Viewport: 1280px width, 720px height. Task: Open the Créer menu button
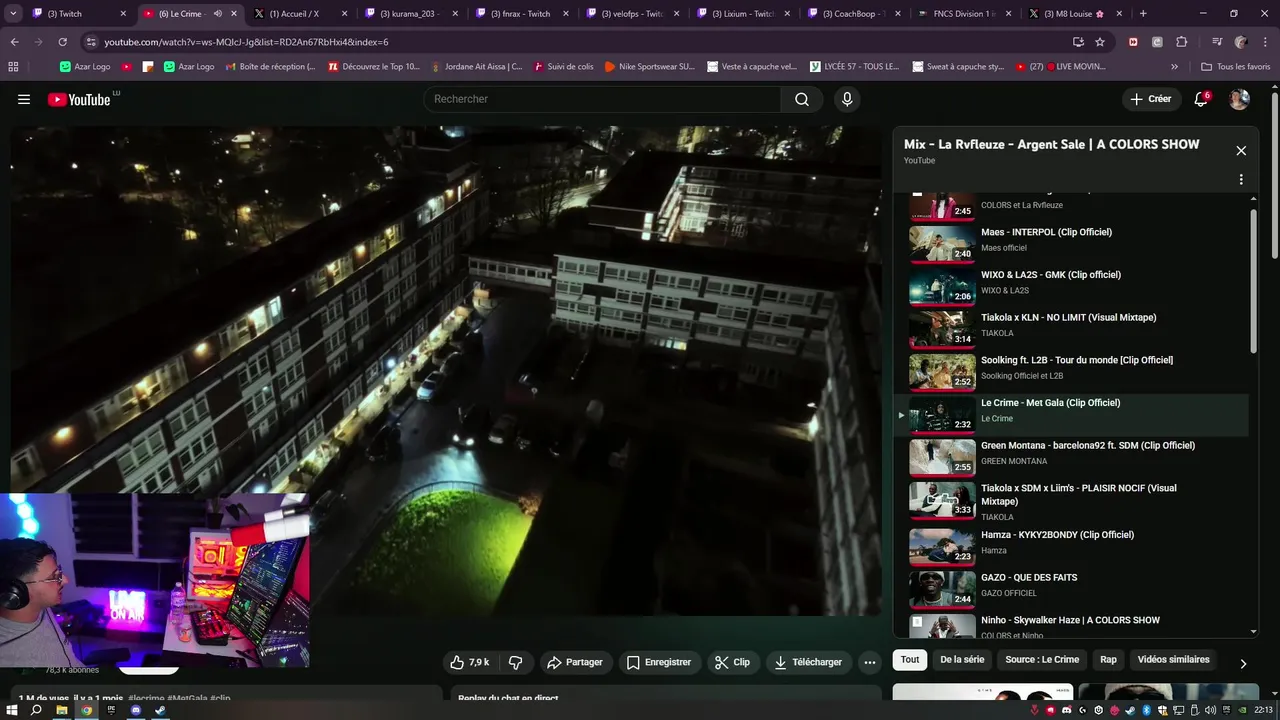(x=1150, y=99)
